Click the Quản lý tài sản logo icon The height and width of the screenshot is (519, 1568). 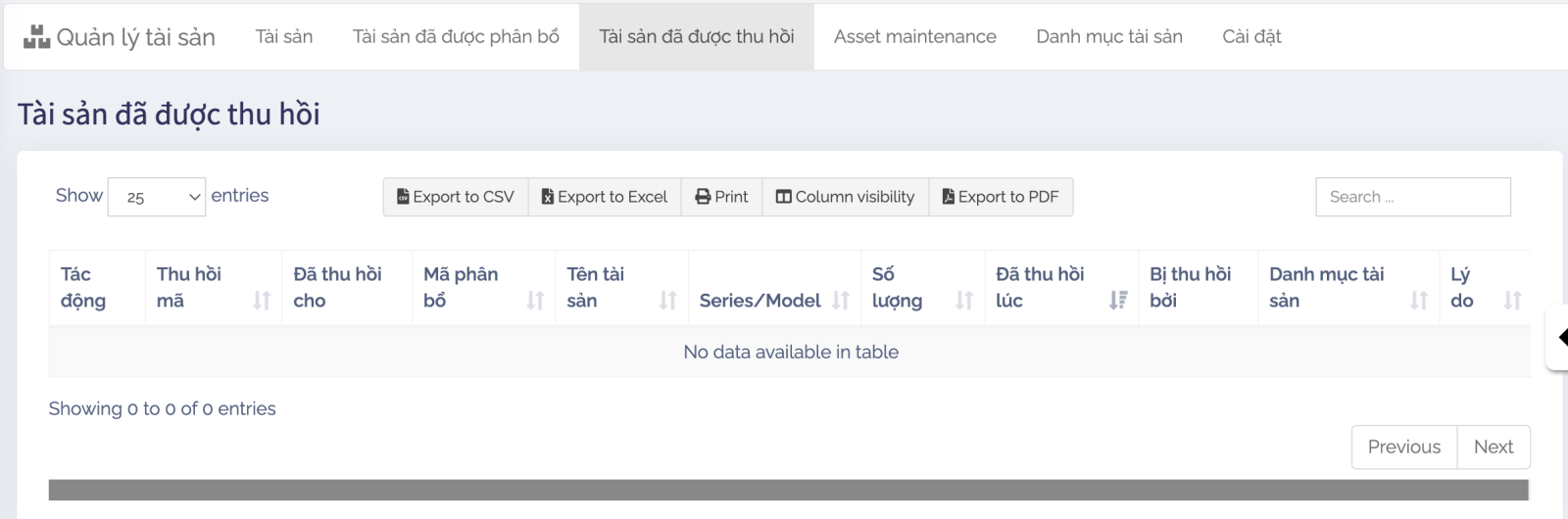tap(36, 37)
